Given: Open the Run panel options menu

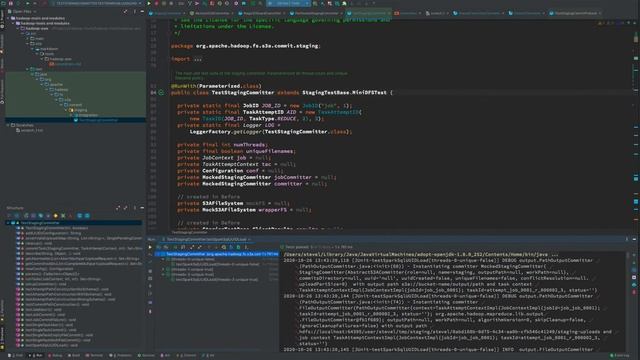Looking at the screenshot, I should pos(627,239).
